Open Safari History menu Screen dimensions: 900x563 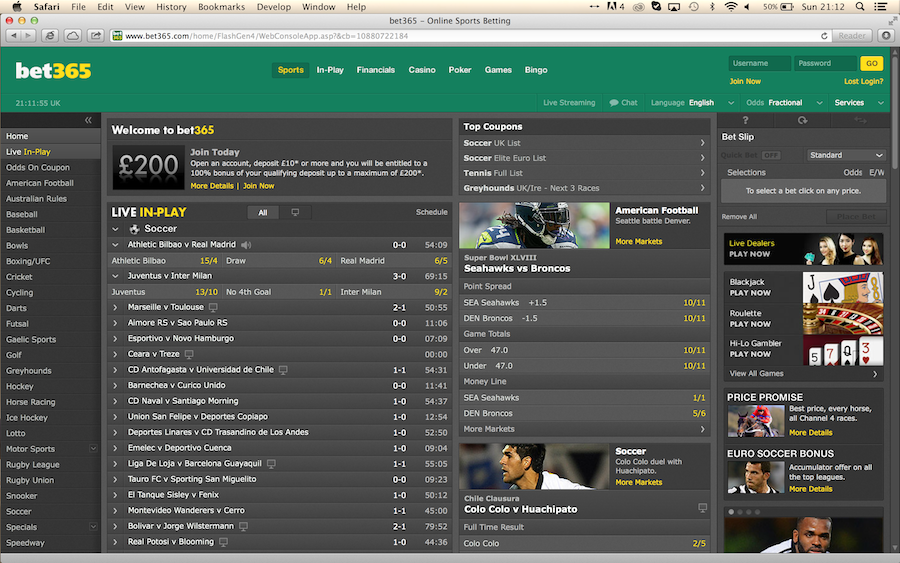tap(171, 7)
